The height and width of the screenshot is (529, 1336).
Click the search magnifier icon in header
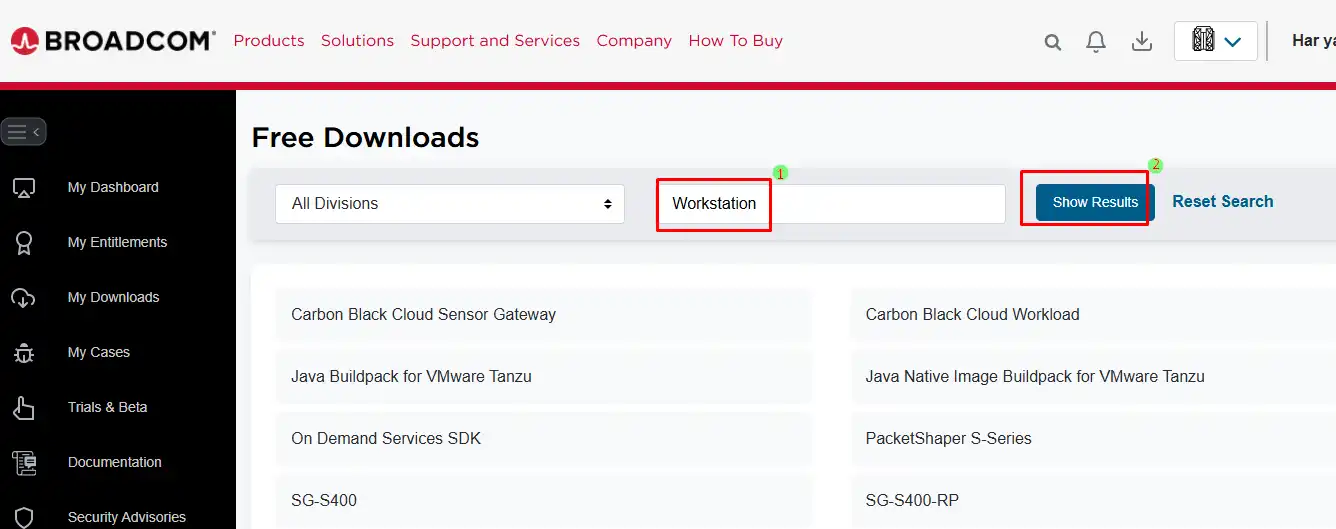pyautogui.click(x=1052, y=42)
